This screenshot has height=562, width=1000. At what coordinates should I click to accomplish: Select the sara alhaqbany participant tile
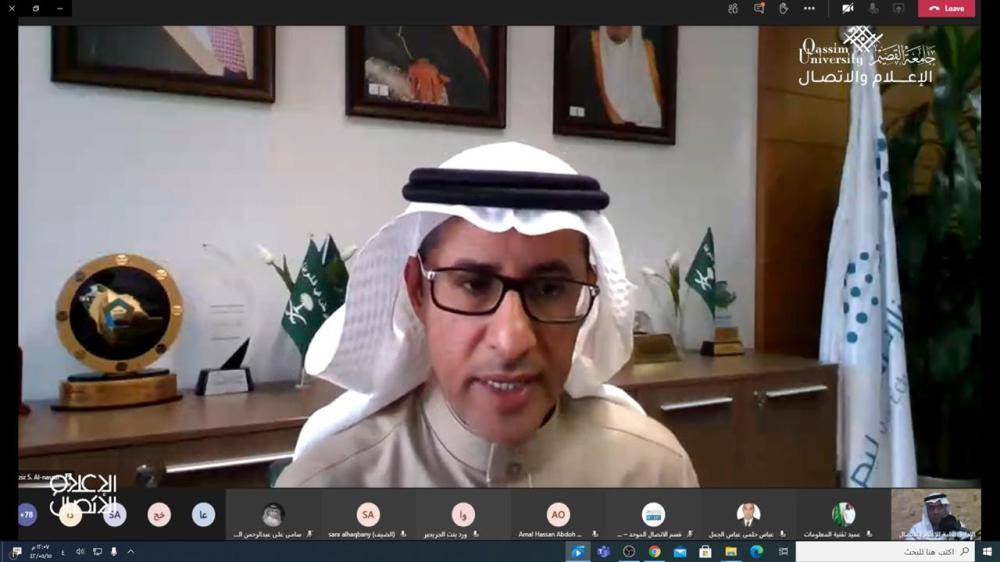coord(368,516)
